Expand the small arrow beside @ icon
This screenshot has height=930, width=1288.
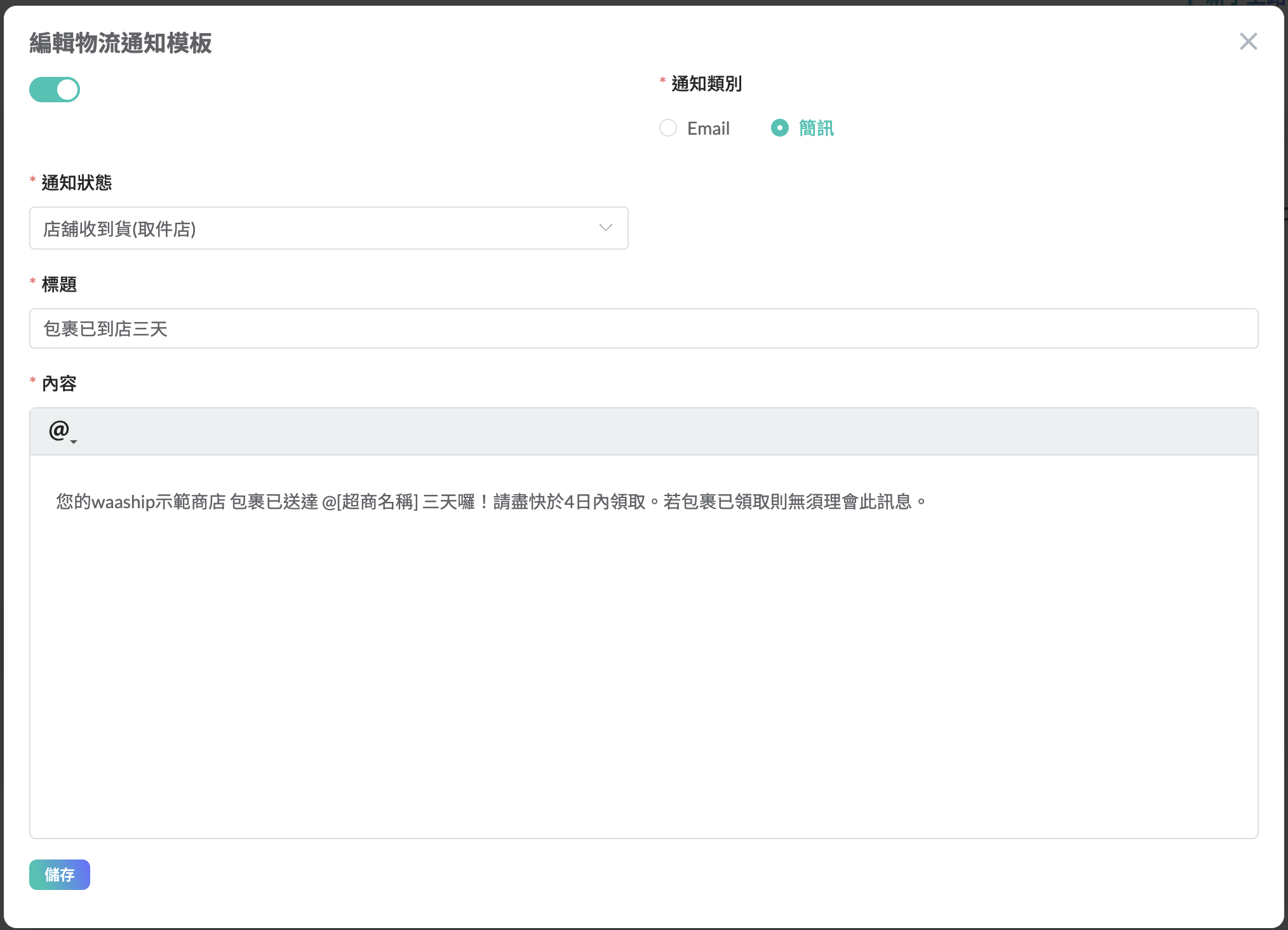pos(74,441)
